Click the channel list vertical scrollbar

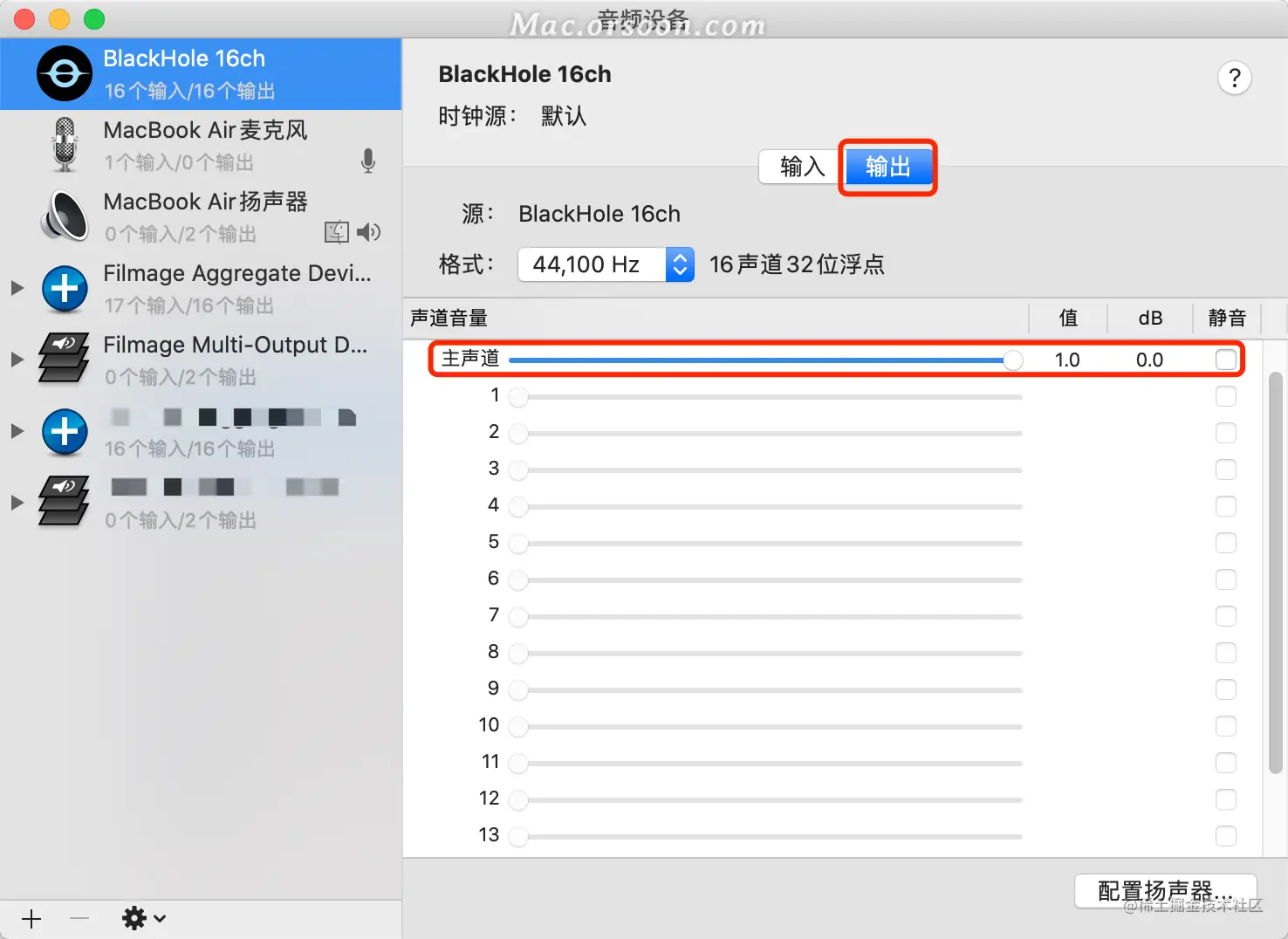coord(1276,572)
